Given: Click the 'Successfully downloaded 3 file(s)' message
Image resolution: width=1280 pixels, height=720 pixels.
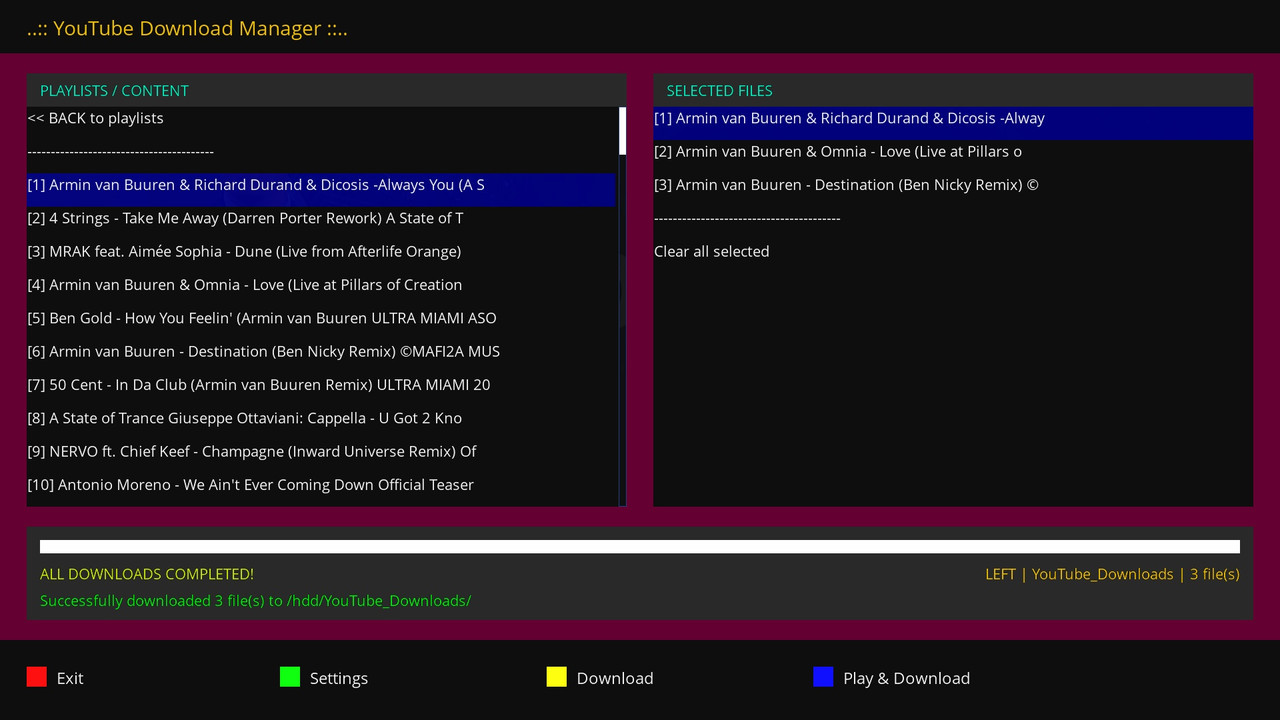Looking at the screenshot, I should point(255,601).
